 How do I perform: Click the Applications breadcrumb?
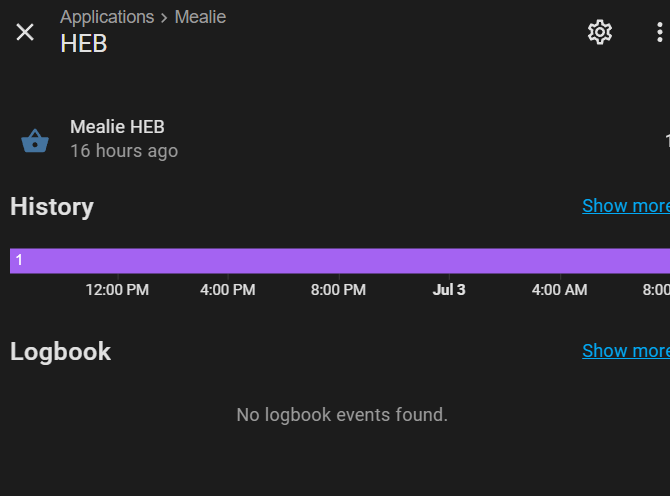tap(107, 17)
